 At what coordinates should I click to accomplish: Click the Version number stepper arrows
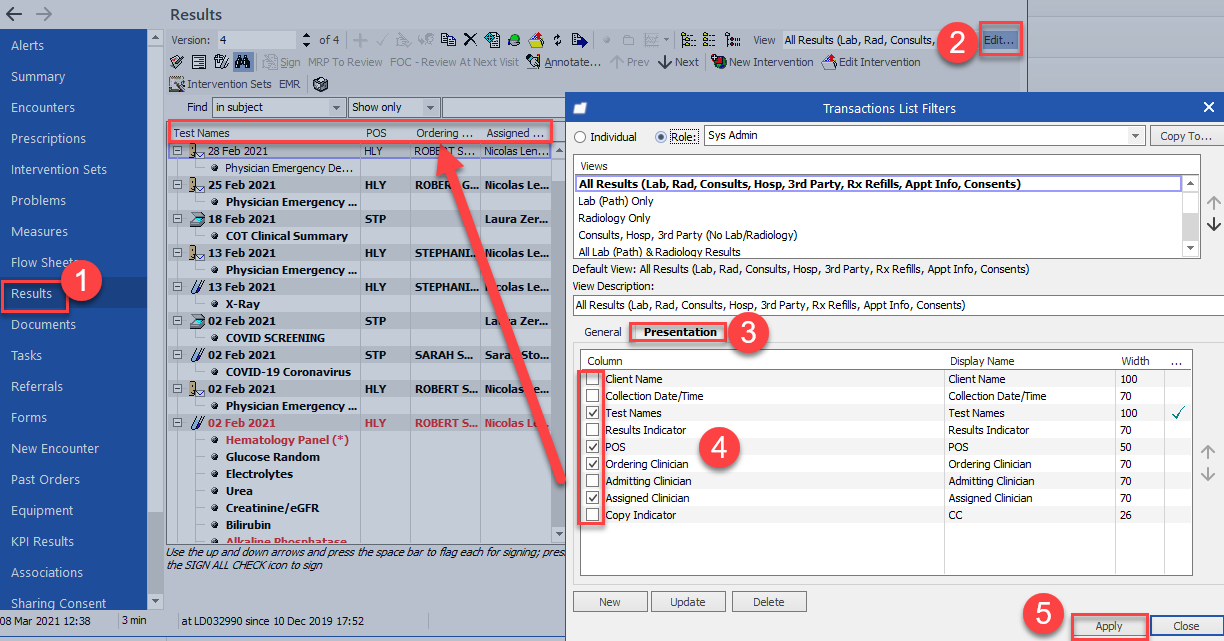click(x=304, y=40)
